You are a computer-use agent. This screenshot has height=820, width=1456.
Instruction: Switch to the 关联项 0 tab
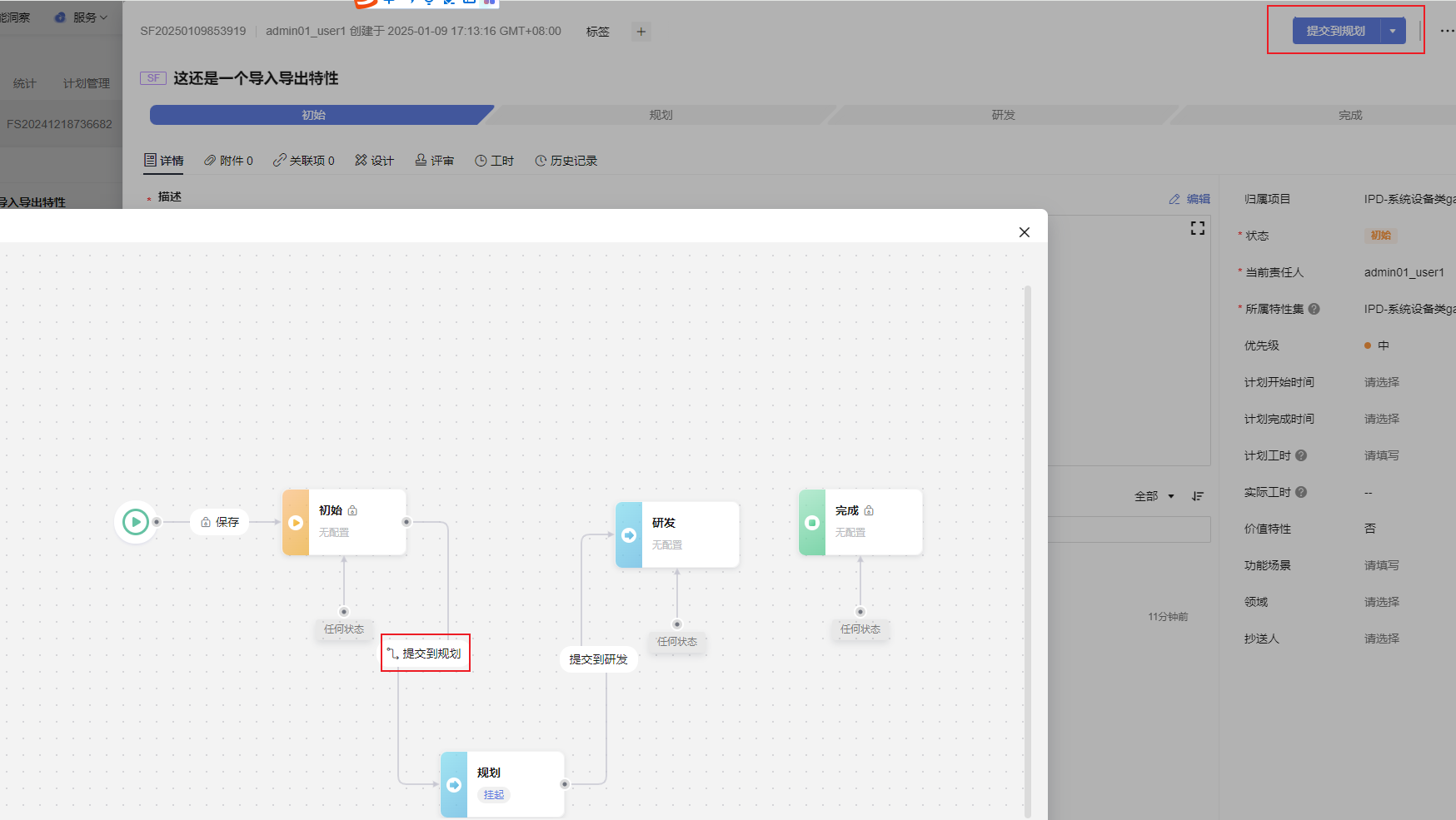[304, 161]
